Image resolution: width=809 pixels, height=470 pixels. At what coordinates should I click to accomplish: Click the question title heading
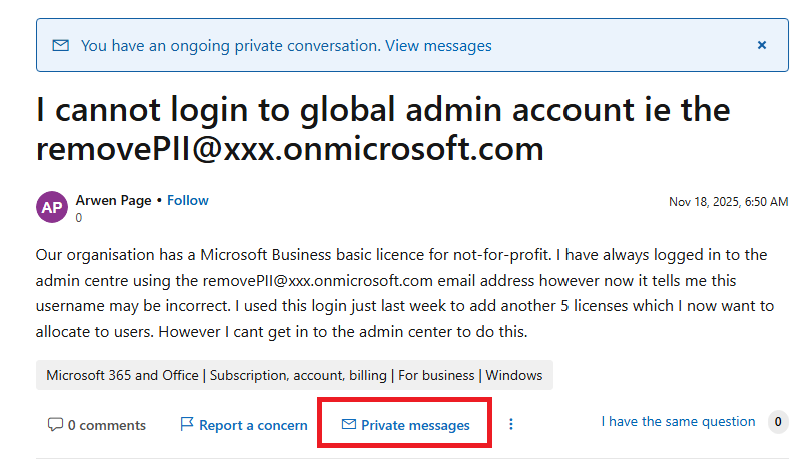383,128
